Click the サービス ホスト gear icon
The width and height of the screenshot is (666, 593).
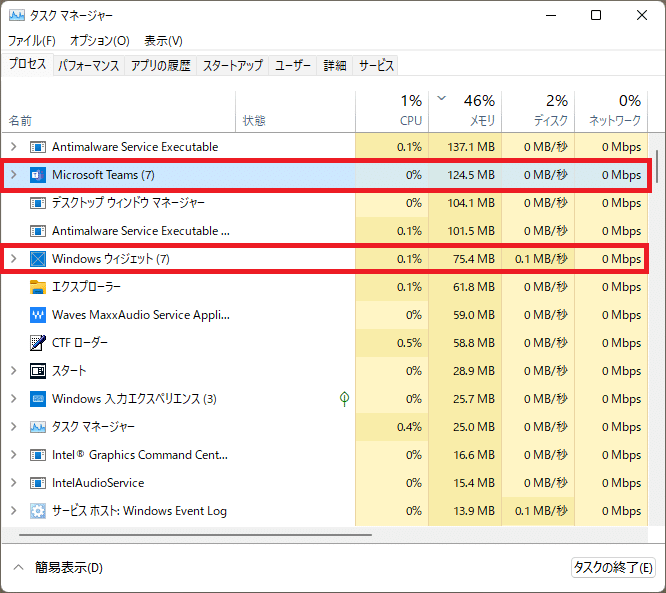coord(38,511)
